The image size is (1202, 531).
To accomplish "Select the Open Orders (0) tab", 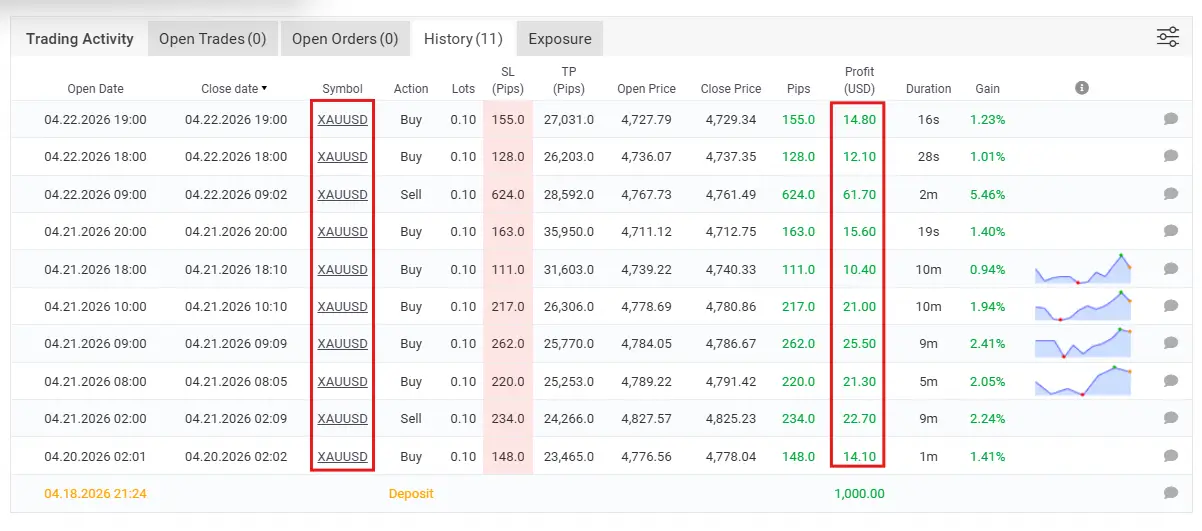I will (x=345, y=39).
